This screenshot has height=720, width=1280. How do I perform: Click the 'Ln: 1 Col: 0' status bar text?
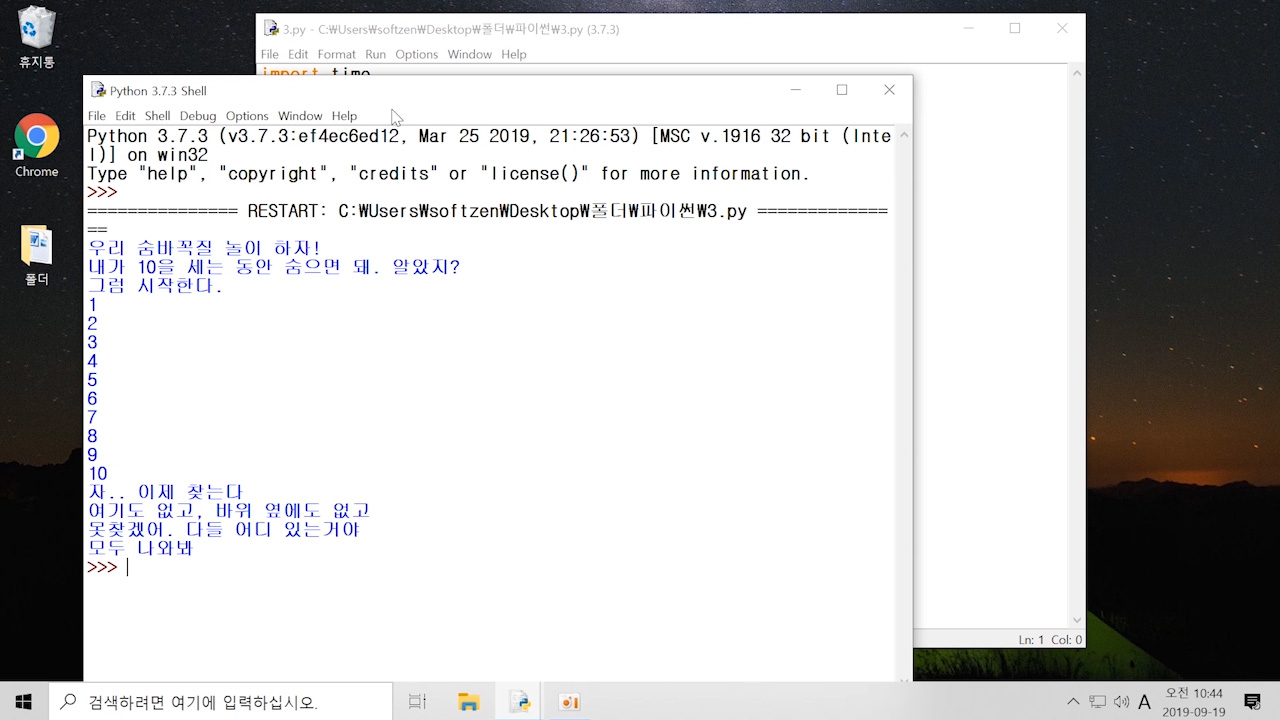(x=1050, y=640)
